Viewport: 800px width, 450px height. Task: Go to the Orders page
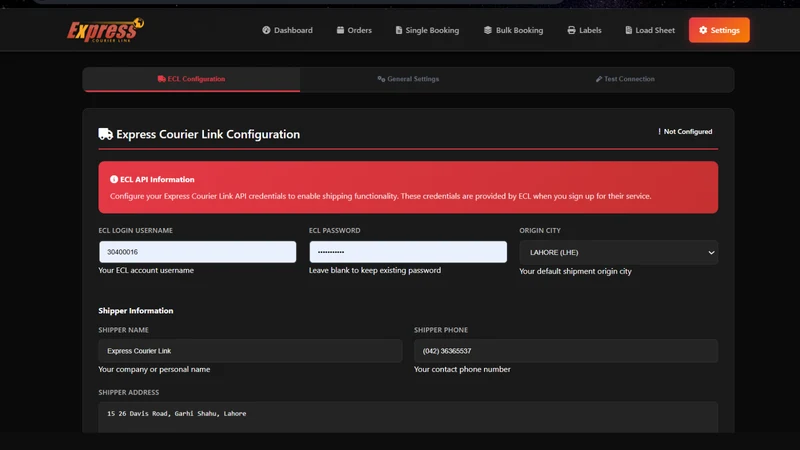[354, 30]
